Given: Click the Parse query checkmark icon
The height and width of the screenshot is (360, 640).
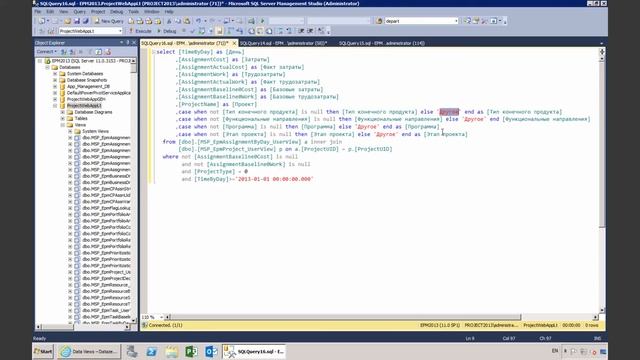Looking at the screenshot, I should pyautogui.click(x=193, y=31).
